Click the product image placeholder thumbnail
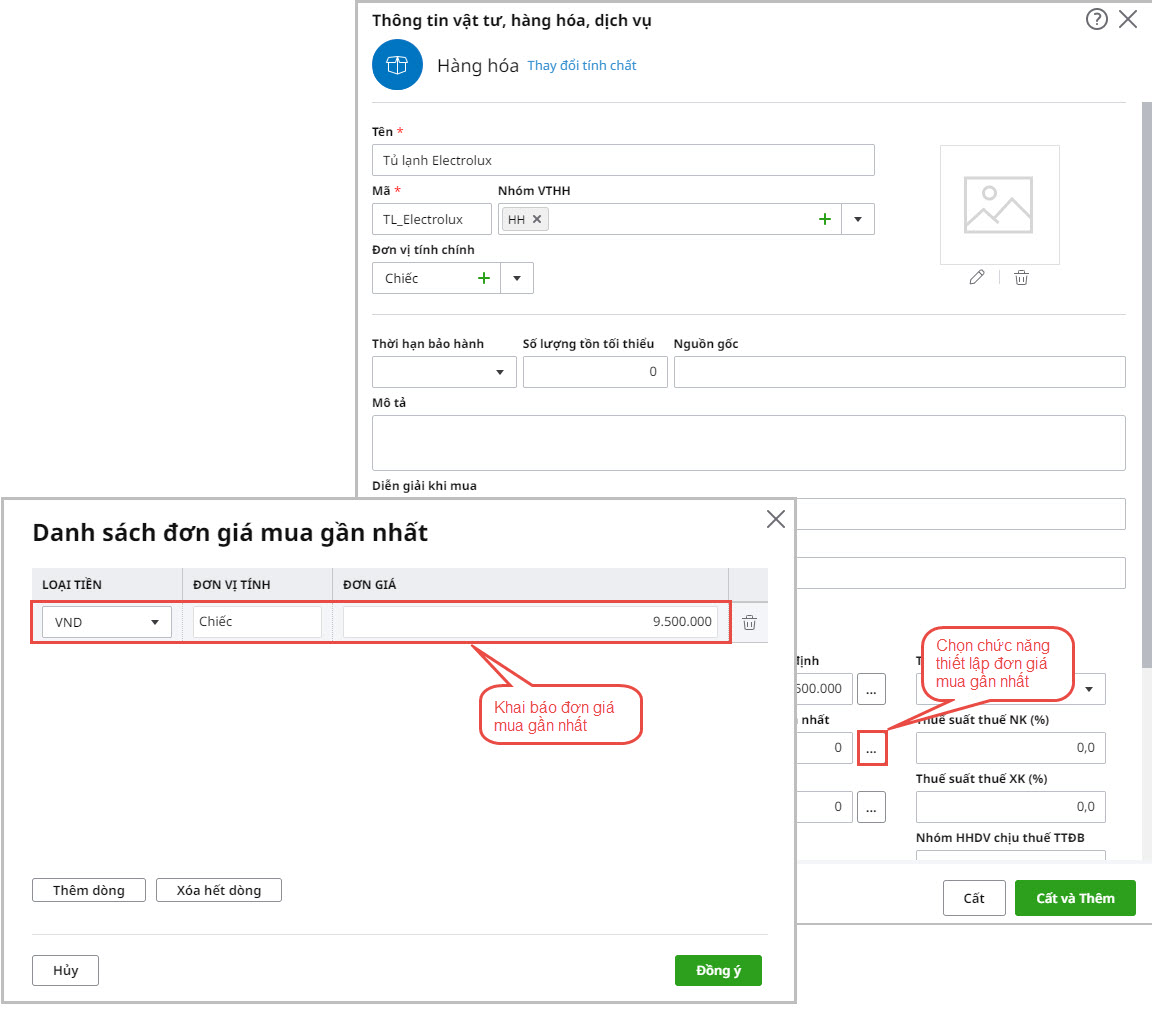The height and width of the screenshot is (1014, 1152). point(999,204)
